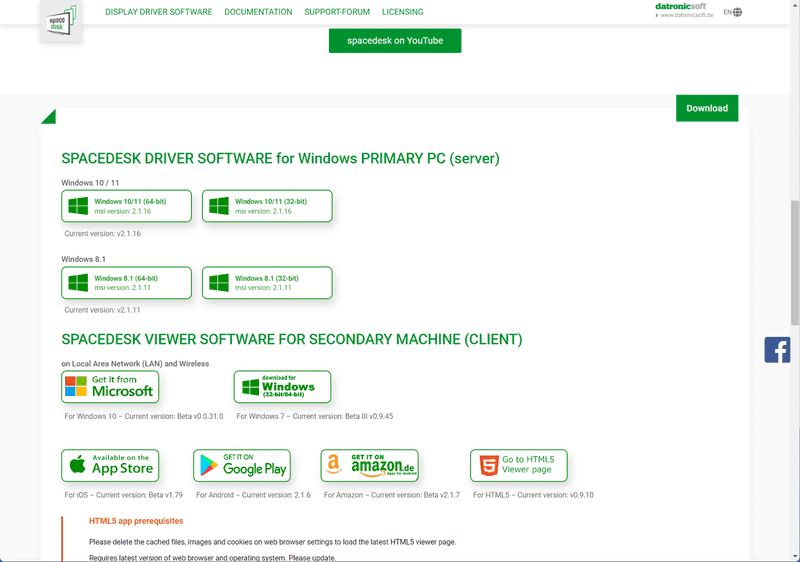Click 'HTML5 app prerequisites' heading

136,521
